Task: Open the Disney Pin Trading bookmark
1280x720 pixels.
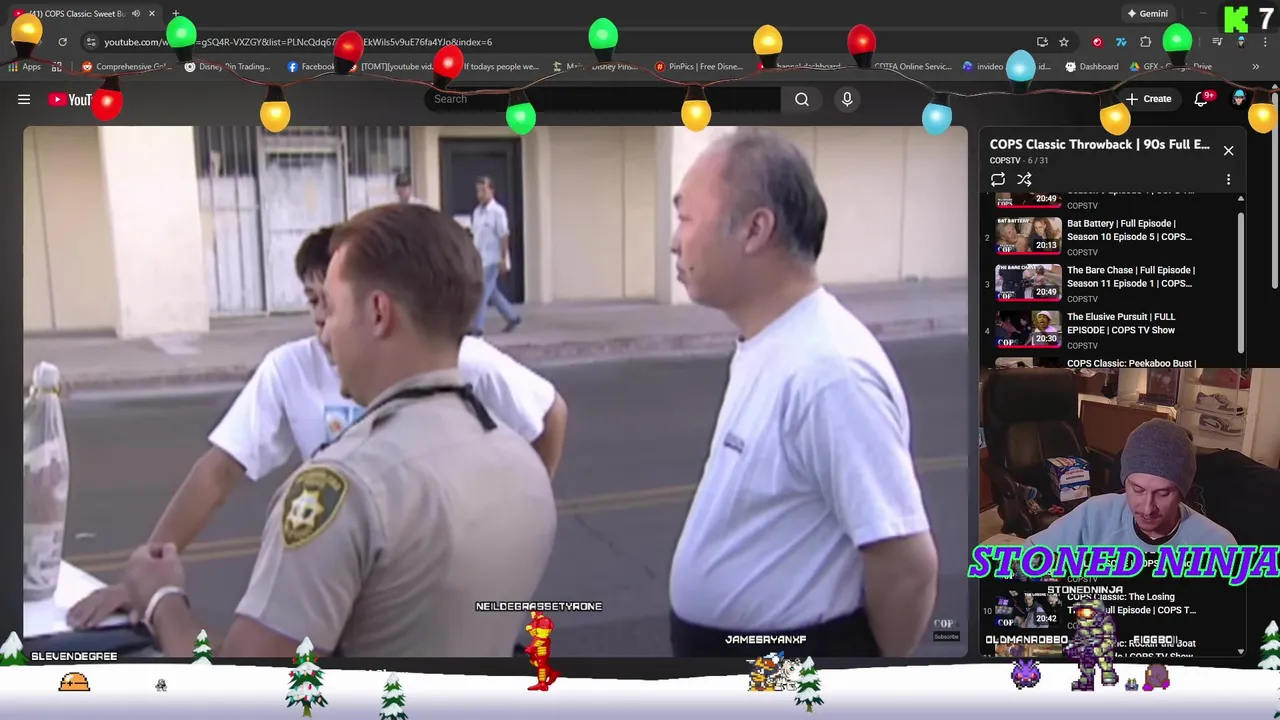Action: tap(228, 67)
